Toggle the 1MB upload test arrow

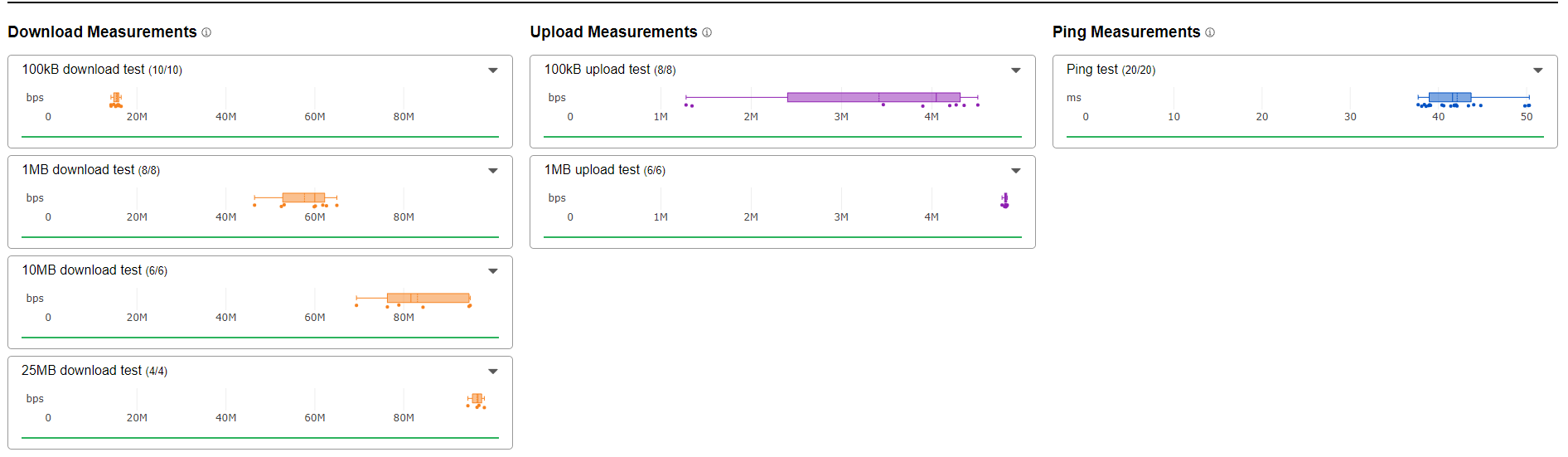1015,171
